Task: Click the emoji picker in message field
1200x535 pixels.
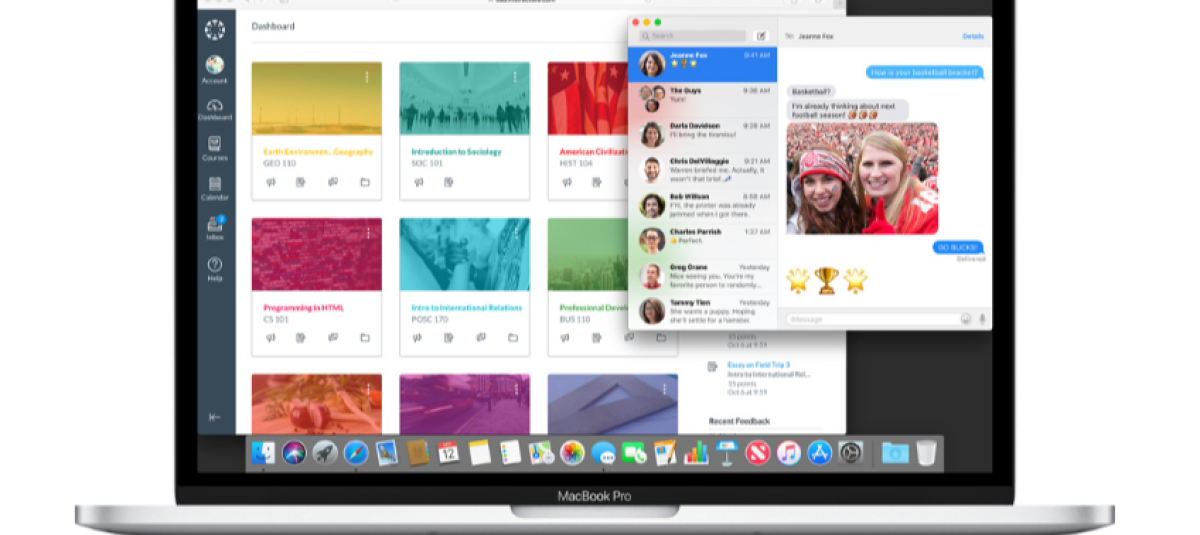Action: (x=966, y=319)
